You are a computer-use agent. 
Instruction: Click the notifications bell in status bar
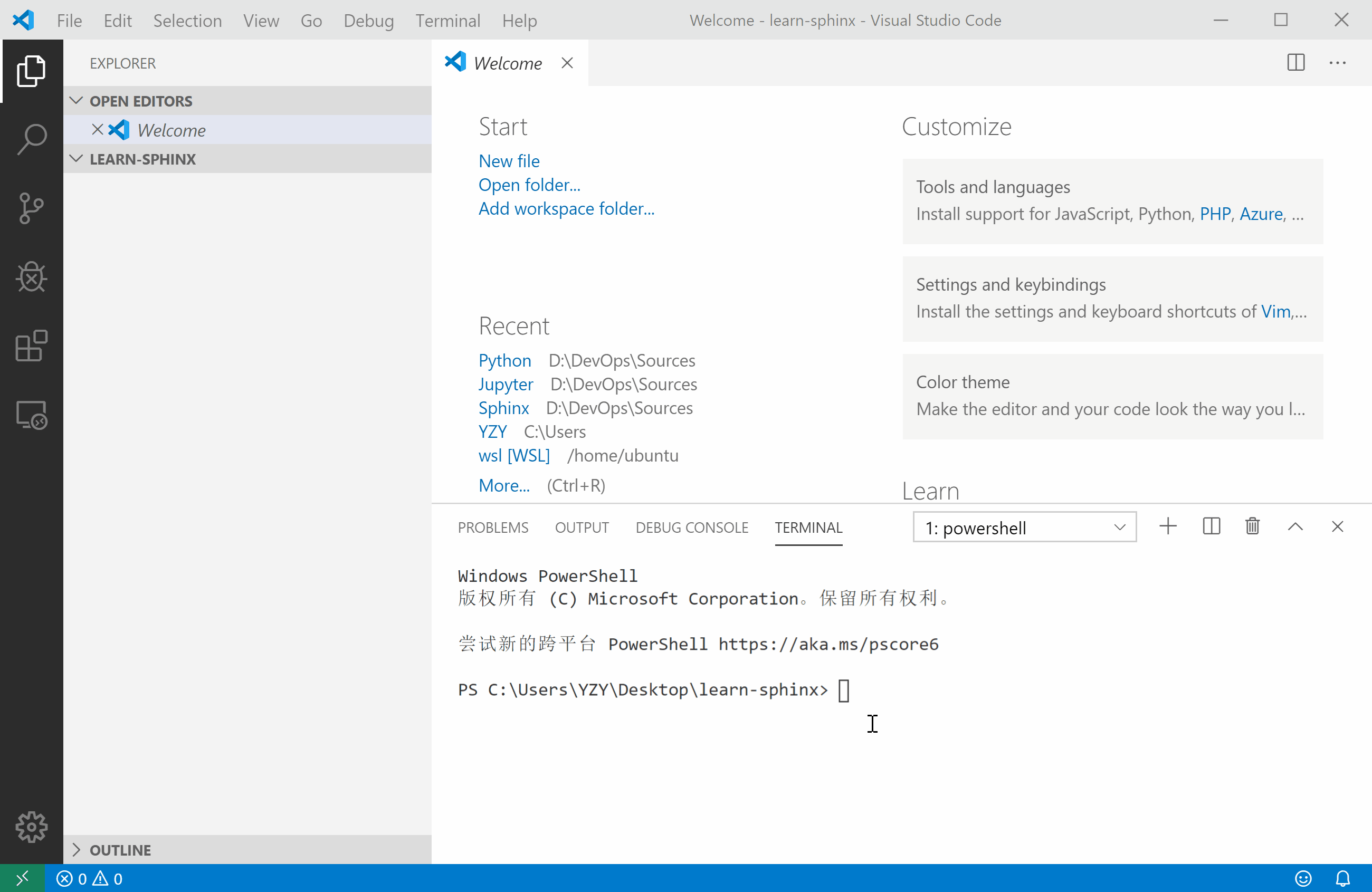[x=1342, y=878]
